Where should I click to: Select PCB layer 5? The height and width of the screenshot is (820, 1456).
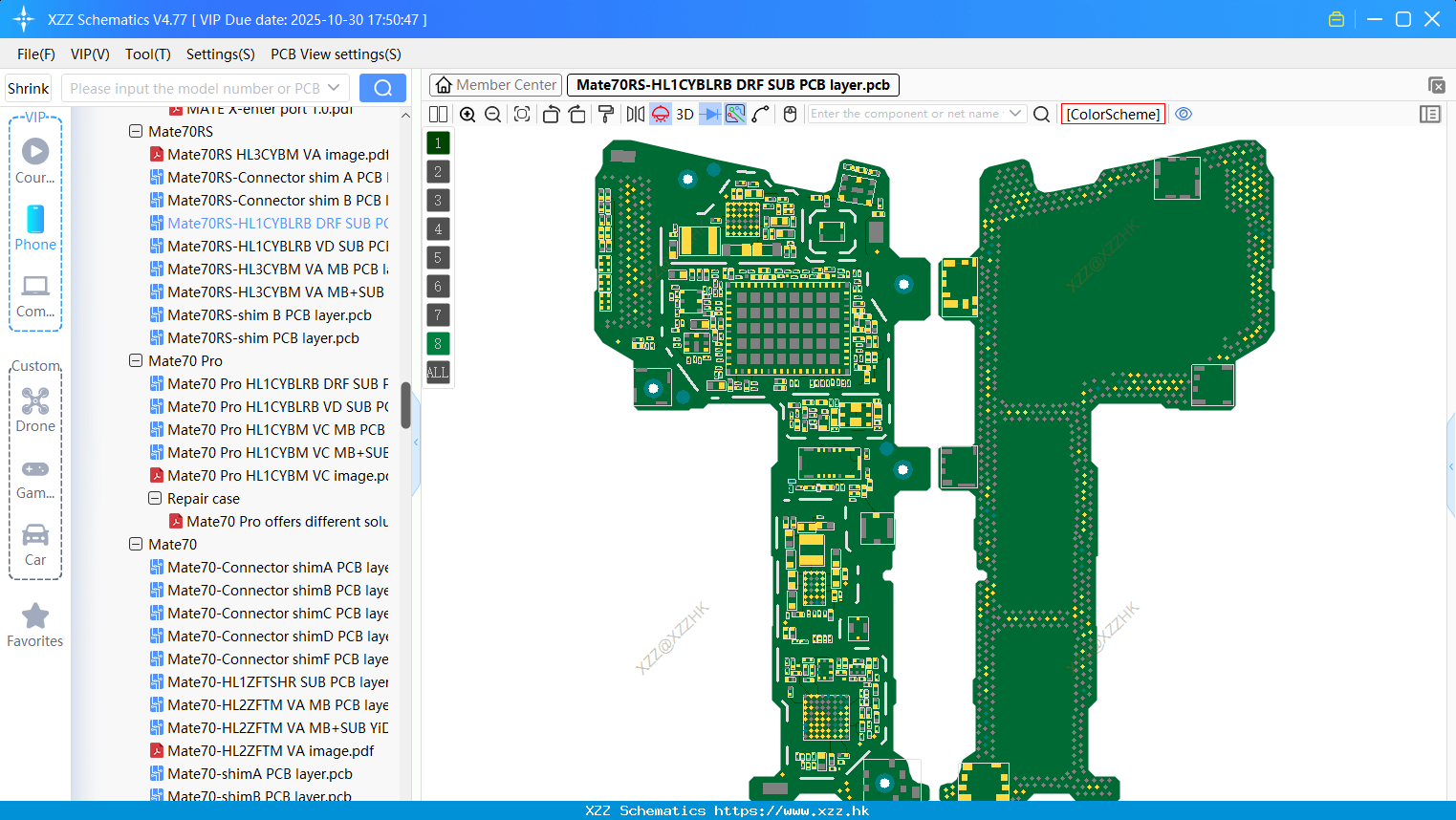(x=438, y=258)
